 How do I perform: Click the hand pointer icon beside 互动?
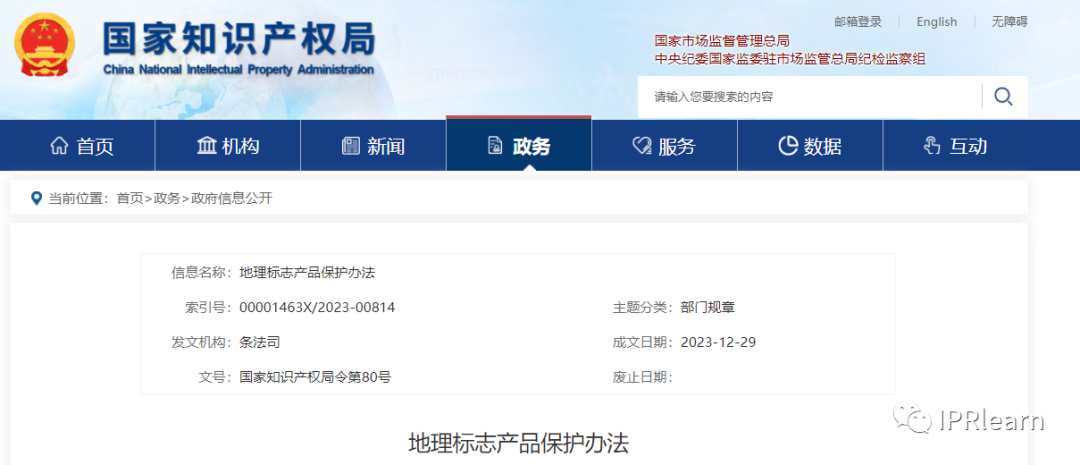pos(931,146)
